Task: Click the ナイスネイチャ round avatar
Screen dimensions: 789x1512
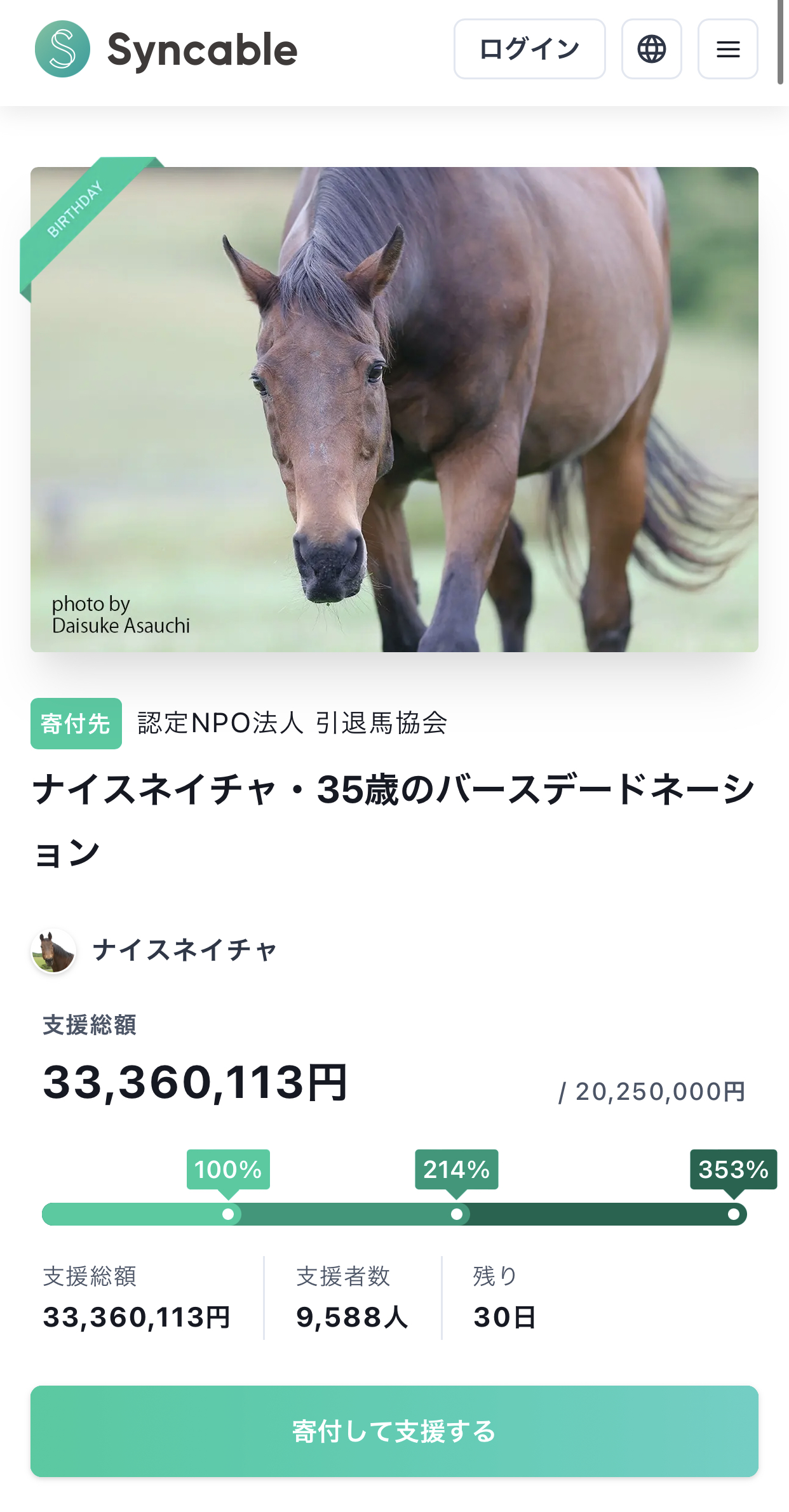Action: click(x=54, y=951)
